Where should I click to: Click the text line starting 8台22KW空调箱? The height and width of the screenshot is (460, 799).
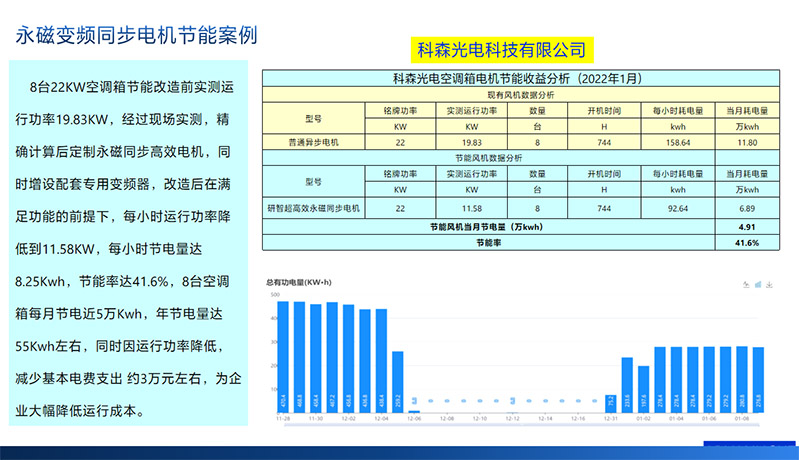(131, 87)
